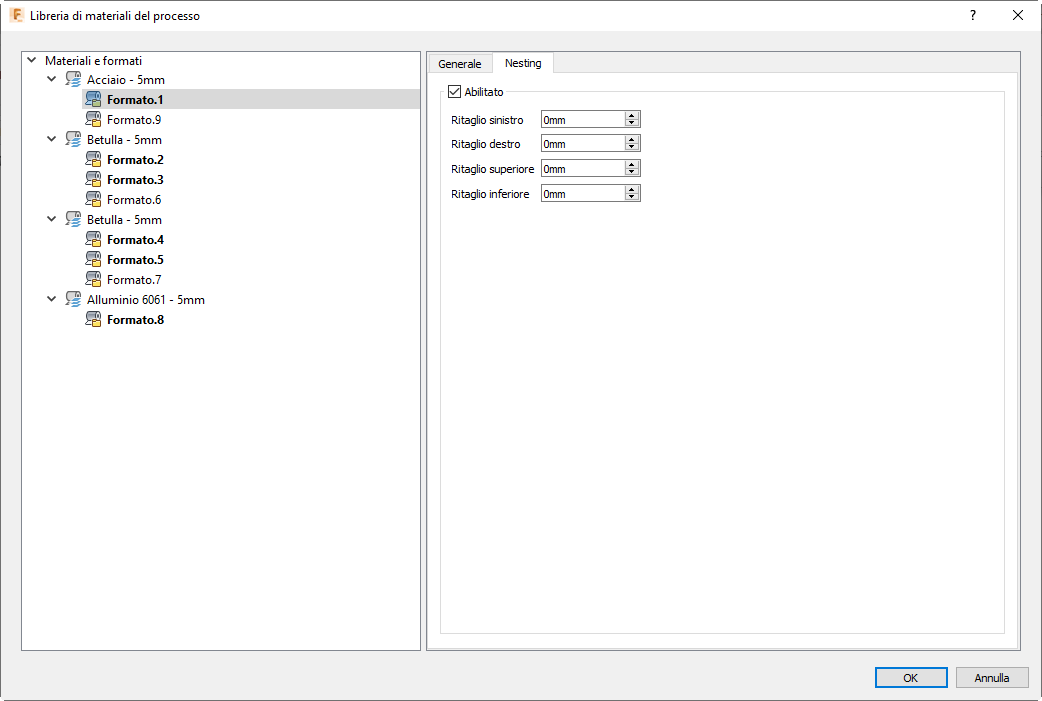Click the Alluminio 6061 material icon
1042x701 pixels.
coord(73,300)
